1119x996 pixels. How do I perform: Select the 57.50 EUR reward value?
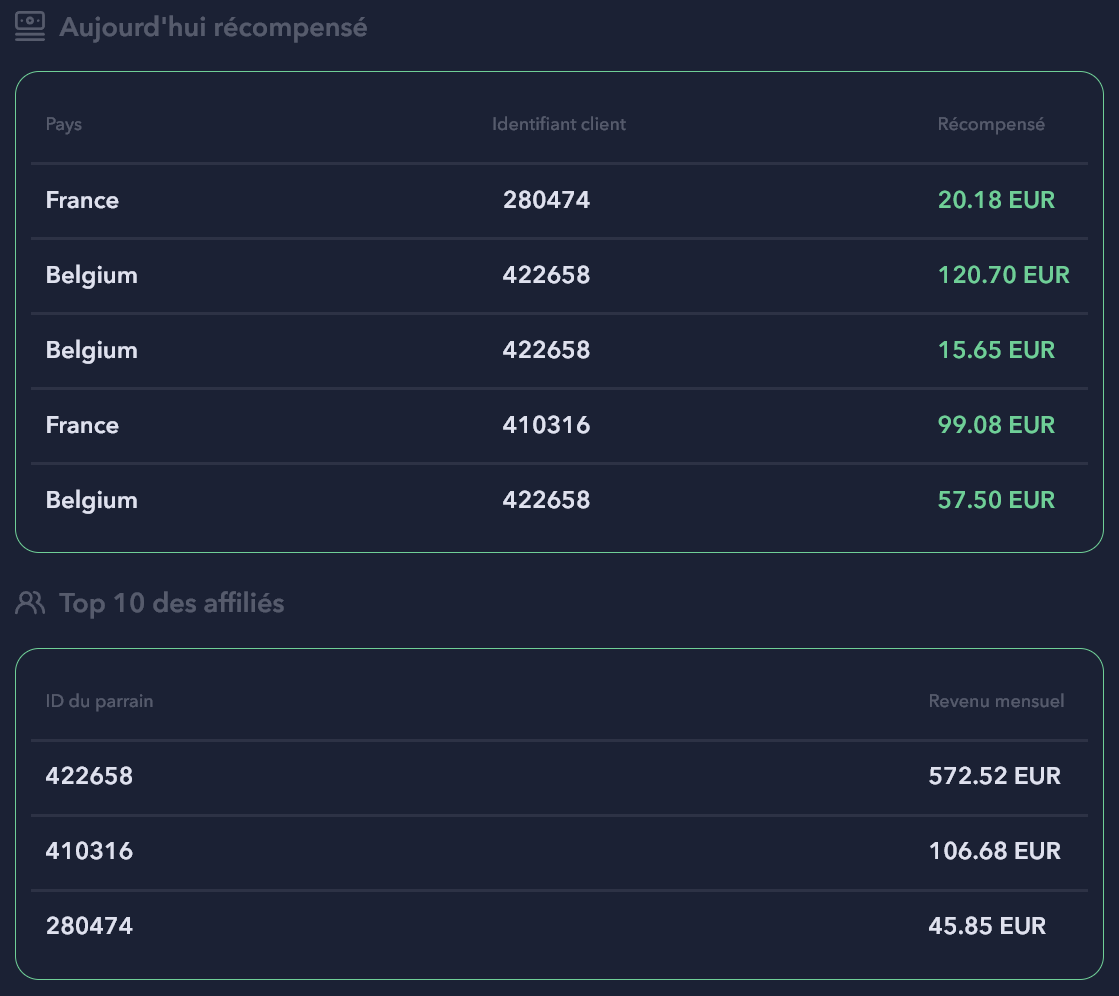(996, 500)
